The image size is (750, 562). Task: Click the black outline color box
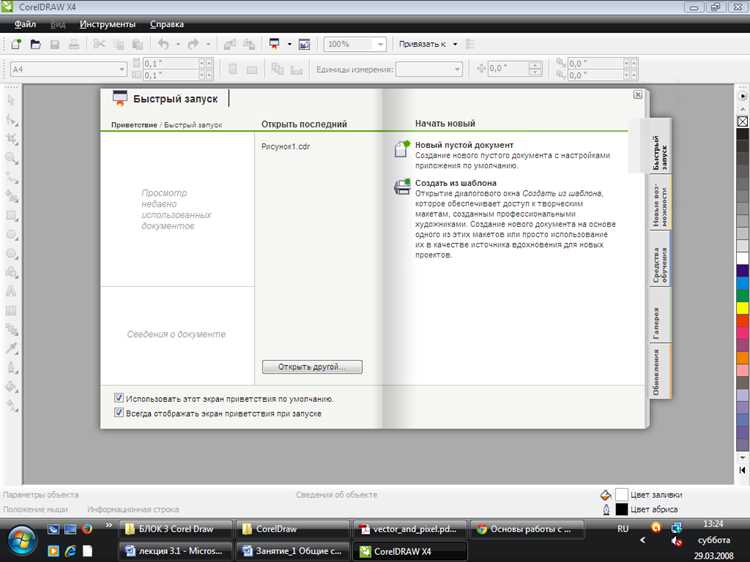pyautogui.click(x=621, y=509)
